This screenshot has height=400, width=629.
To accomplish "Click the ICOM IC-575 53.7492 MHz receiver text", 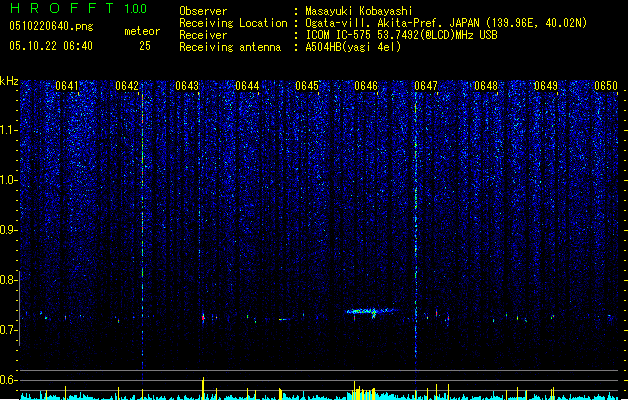I will click(401, 35).
